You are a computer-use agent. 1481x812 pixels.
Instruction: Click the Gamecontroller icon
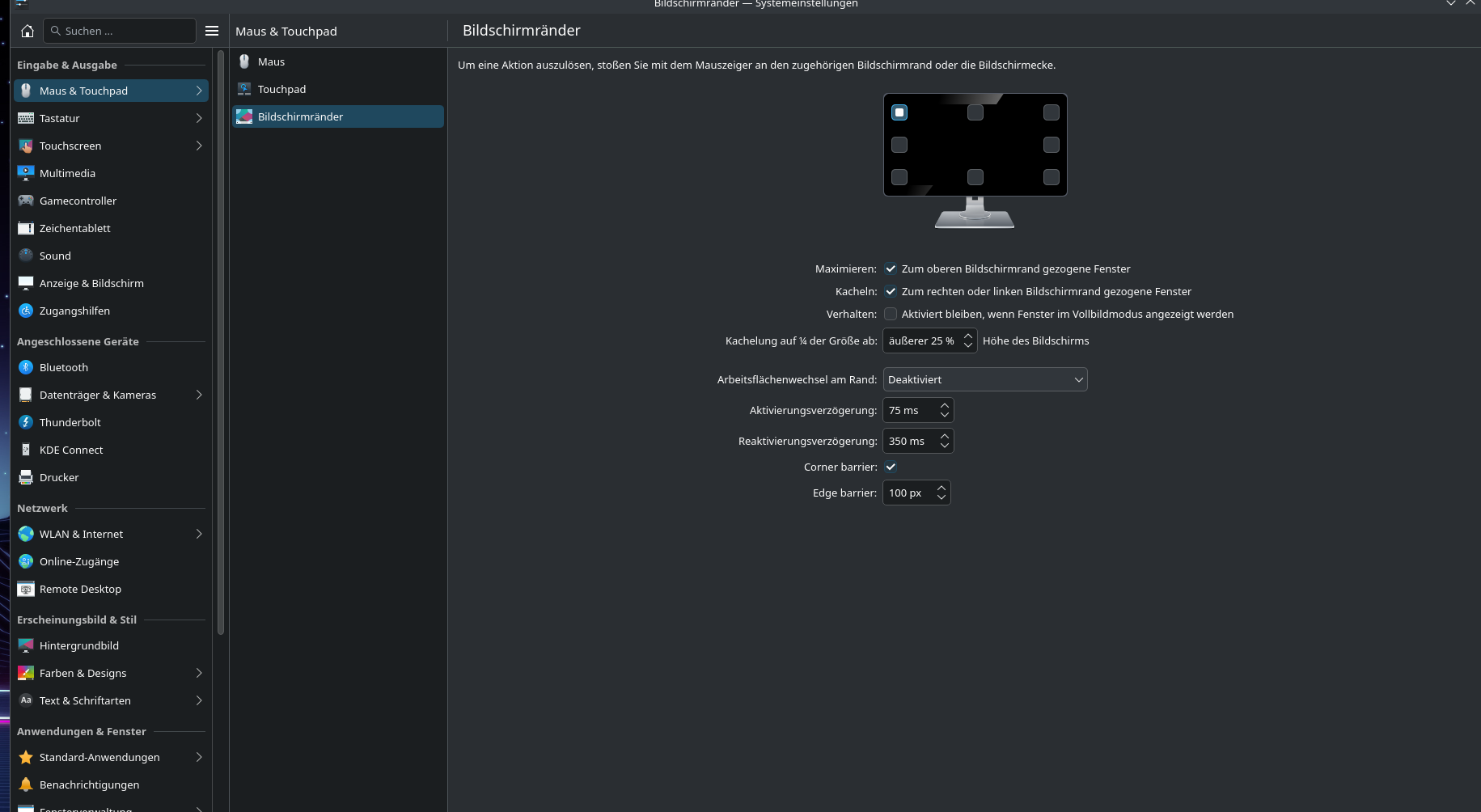click(x=26, y=201)
